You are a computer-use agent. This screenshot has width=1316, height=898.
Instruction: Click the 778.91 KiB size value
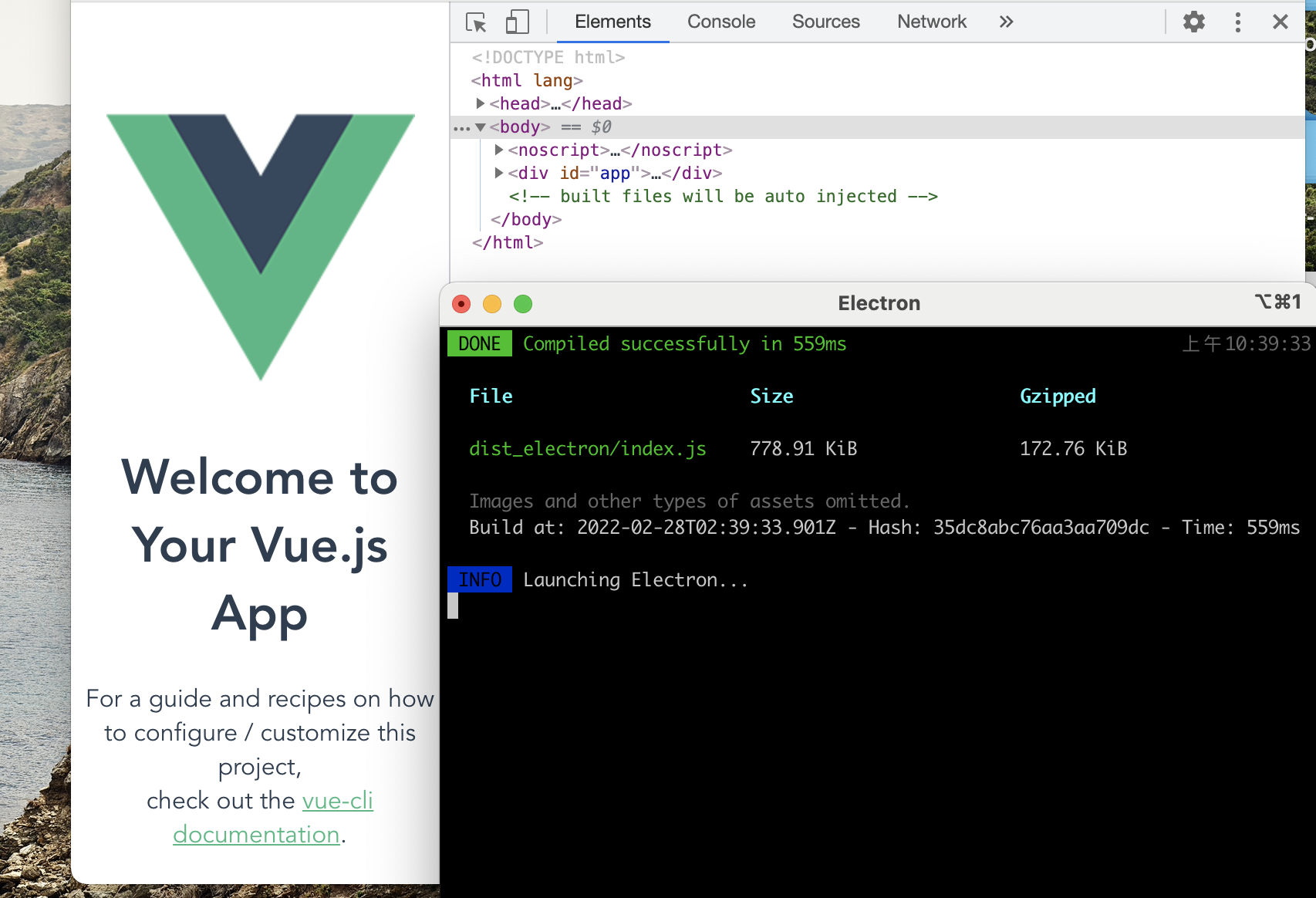804,448
